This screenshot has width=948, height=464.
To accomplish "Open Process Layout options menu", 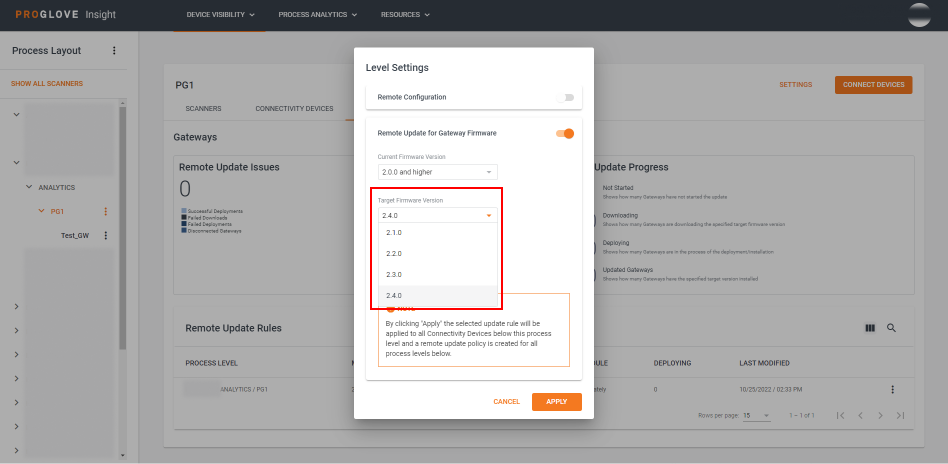I will tap(114, 51).
